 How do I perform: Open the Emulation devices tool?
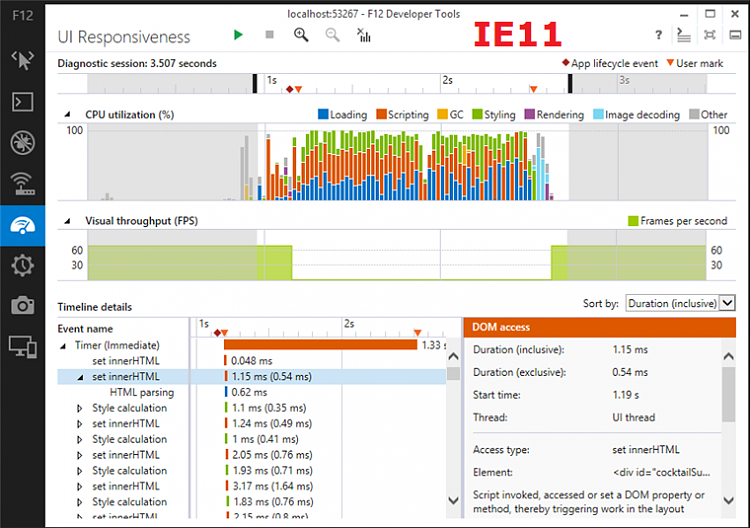(x=22, y=347)
